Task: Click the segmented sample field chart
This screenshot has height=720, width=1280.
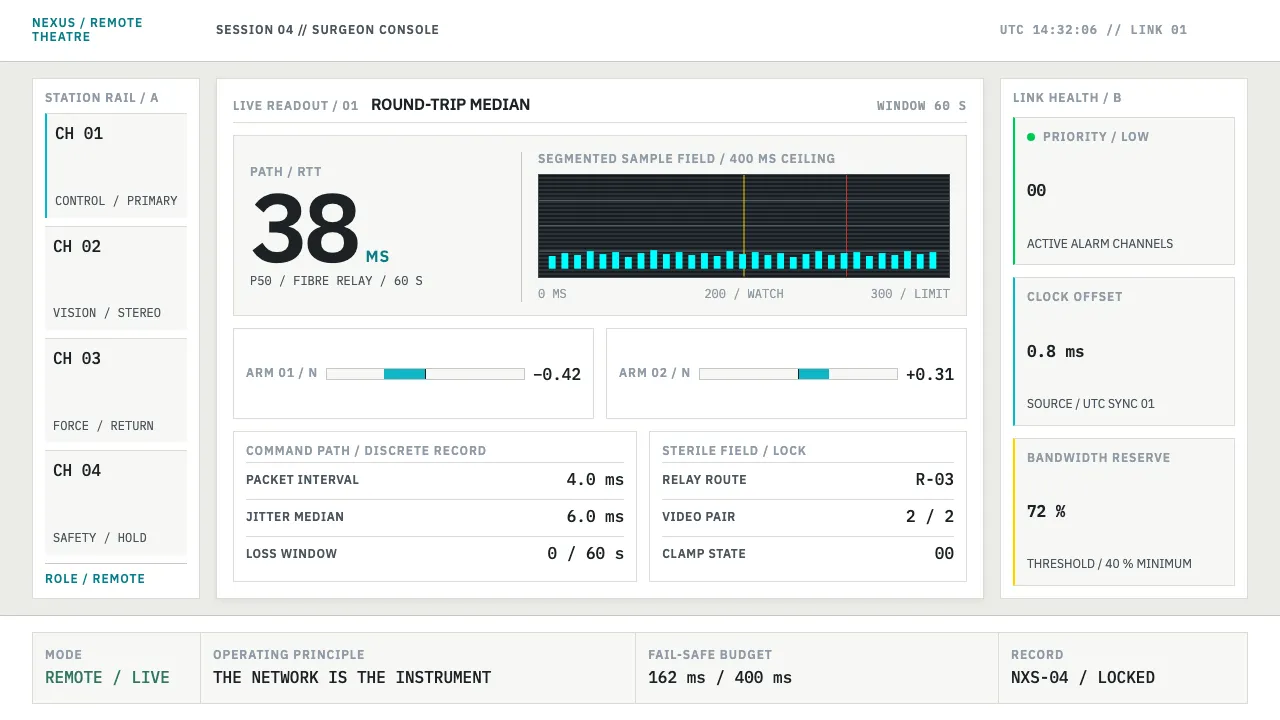Action: pos(744,226)
